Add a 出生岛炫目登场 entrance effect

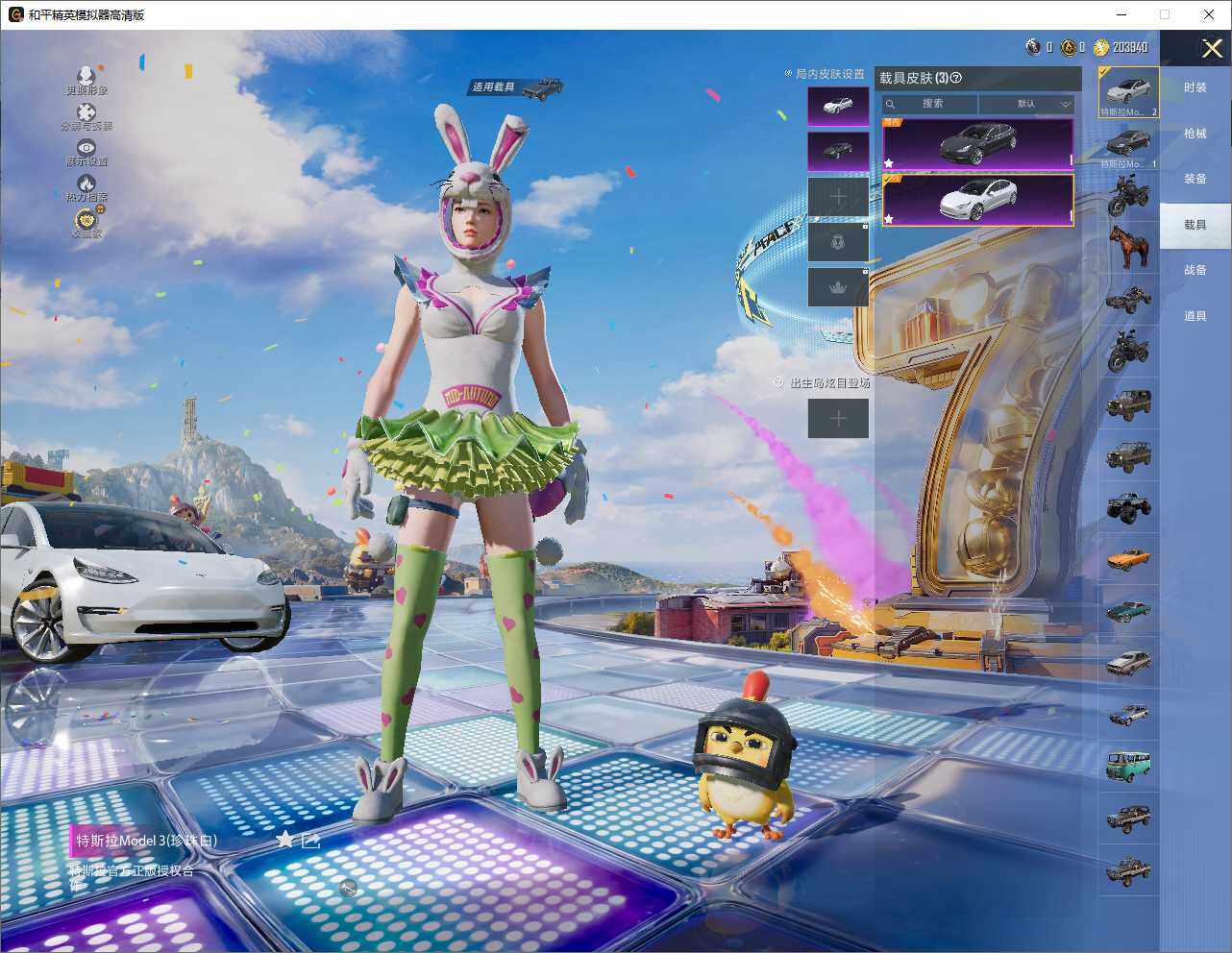point(838,418)
